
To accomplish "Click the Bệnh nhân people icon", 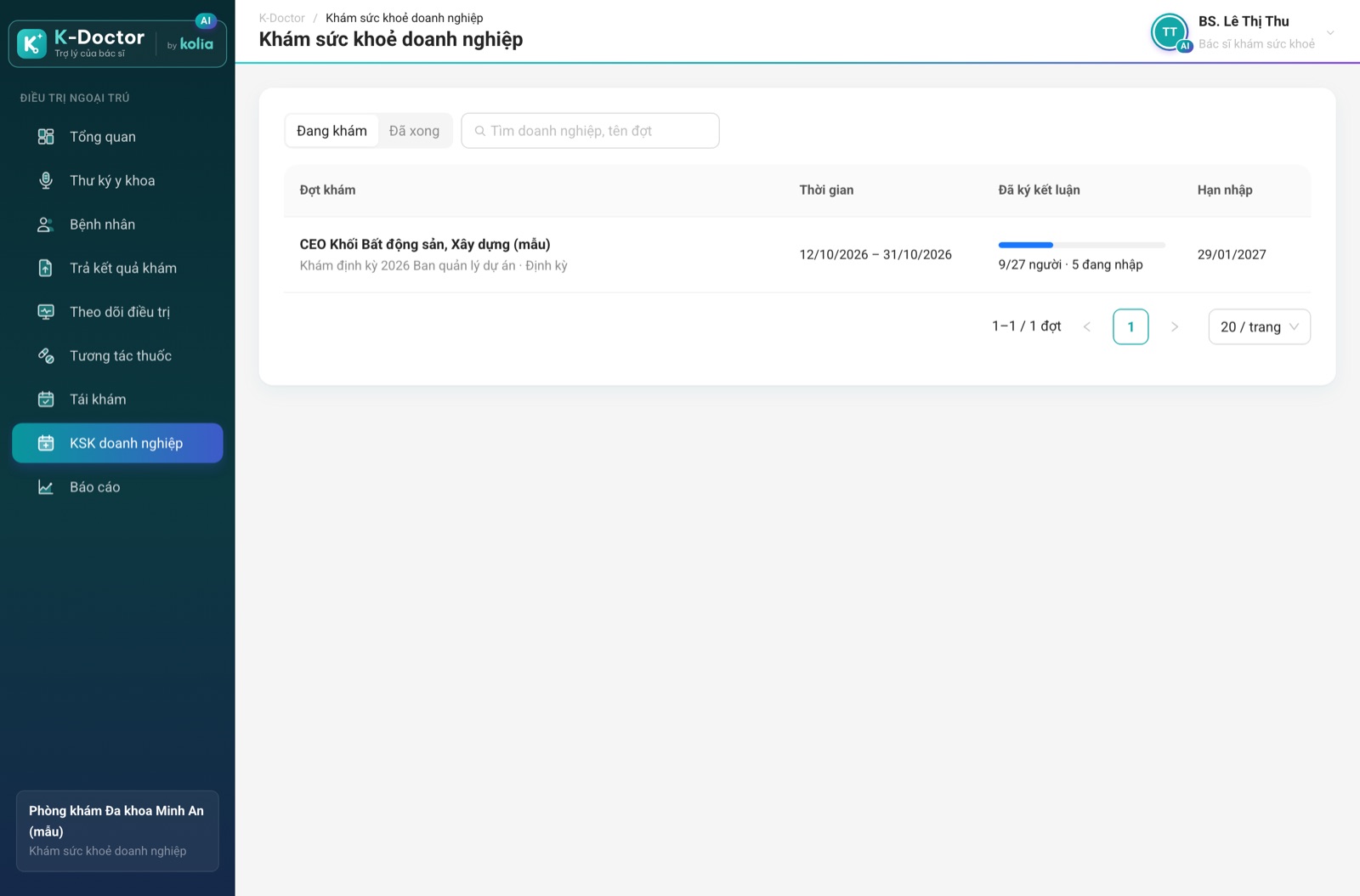I will [x=46, y=224].
